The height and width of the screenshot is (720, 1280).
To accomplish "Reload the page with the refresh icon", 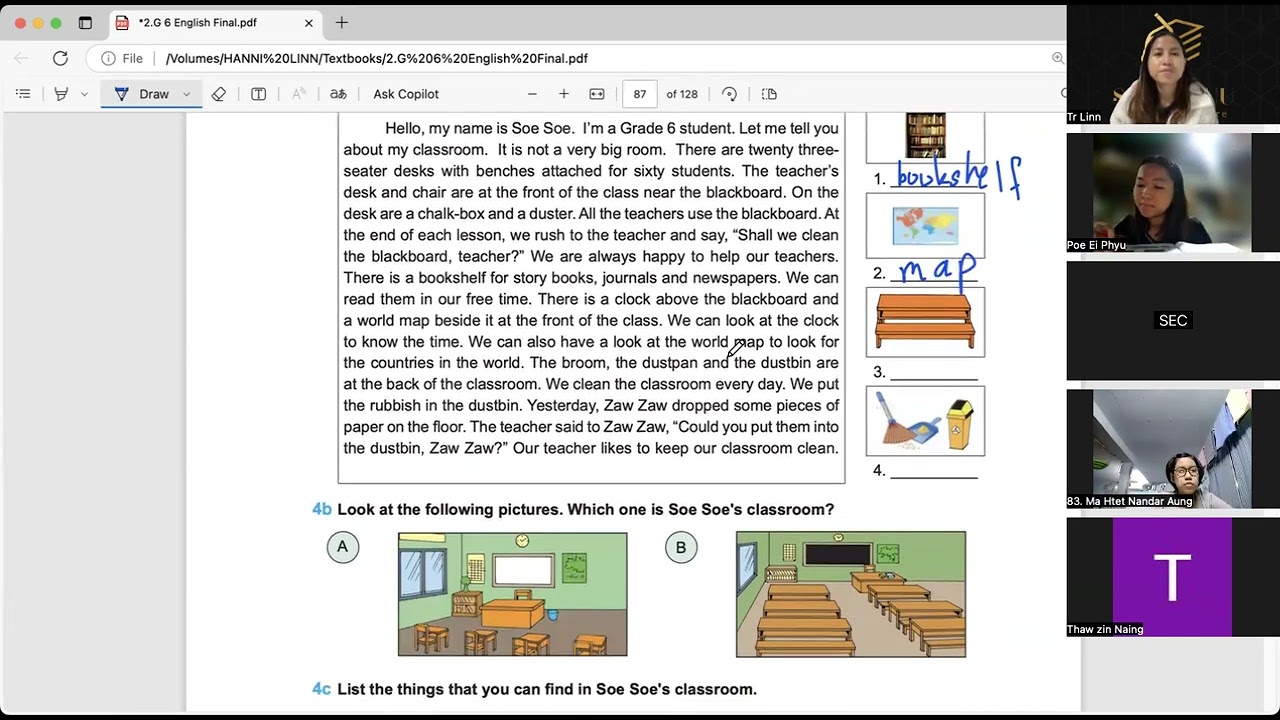I will click(60, 58).
